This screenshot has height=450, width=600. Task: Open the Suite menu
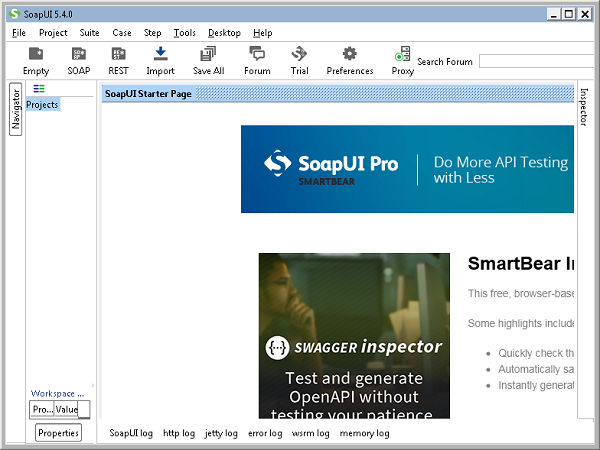[x=89, y=33]
